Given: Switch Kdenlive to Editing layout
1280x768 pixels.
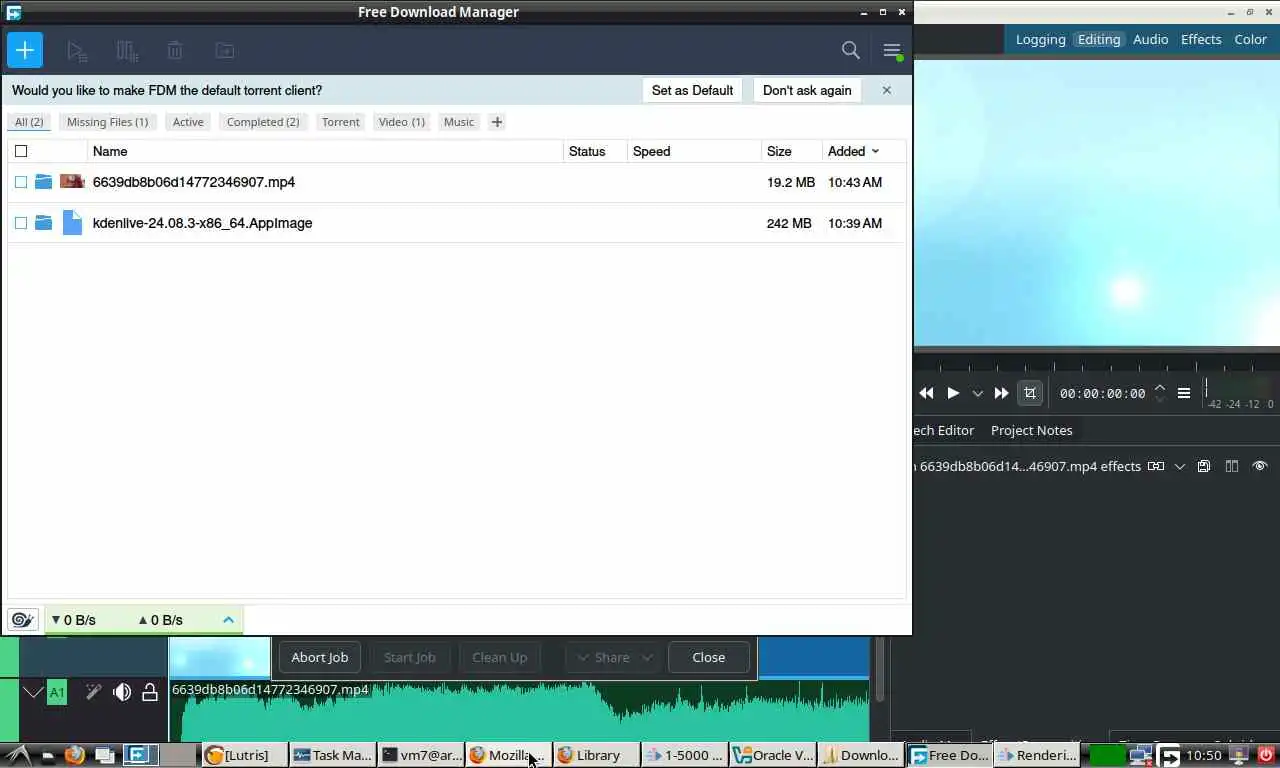Looking at the screenshot, I should click(1099, 39).
